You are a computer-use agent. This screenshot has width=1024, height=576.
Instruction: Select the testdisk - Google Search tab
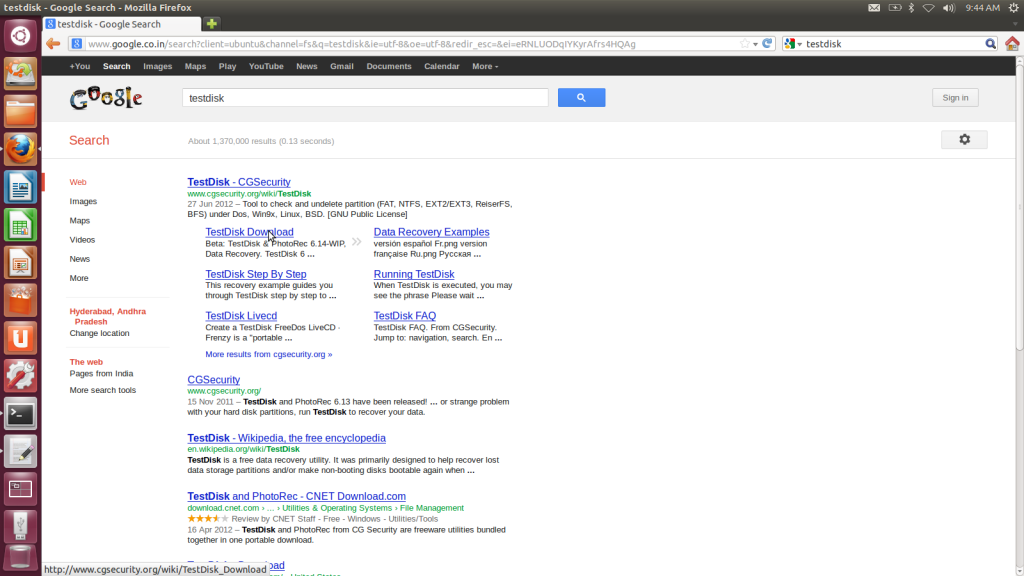(121, 24)
